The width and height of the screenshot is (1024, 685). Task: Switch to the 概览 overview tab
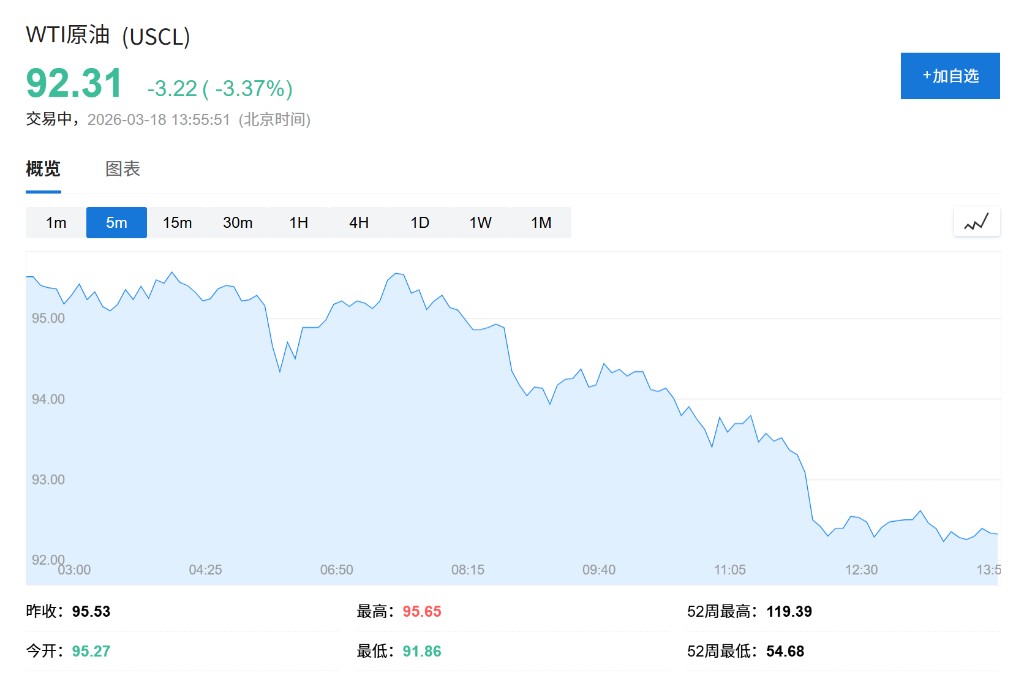pyautogui.click(x=43, y=169)
